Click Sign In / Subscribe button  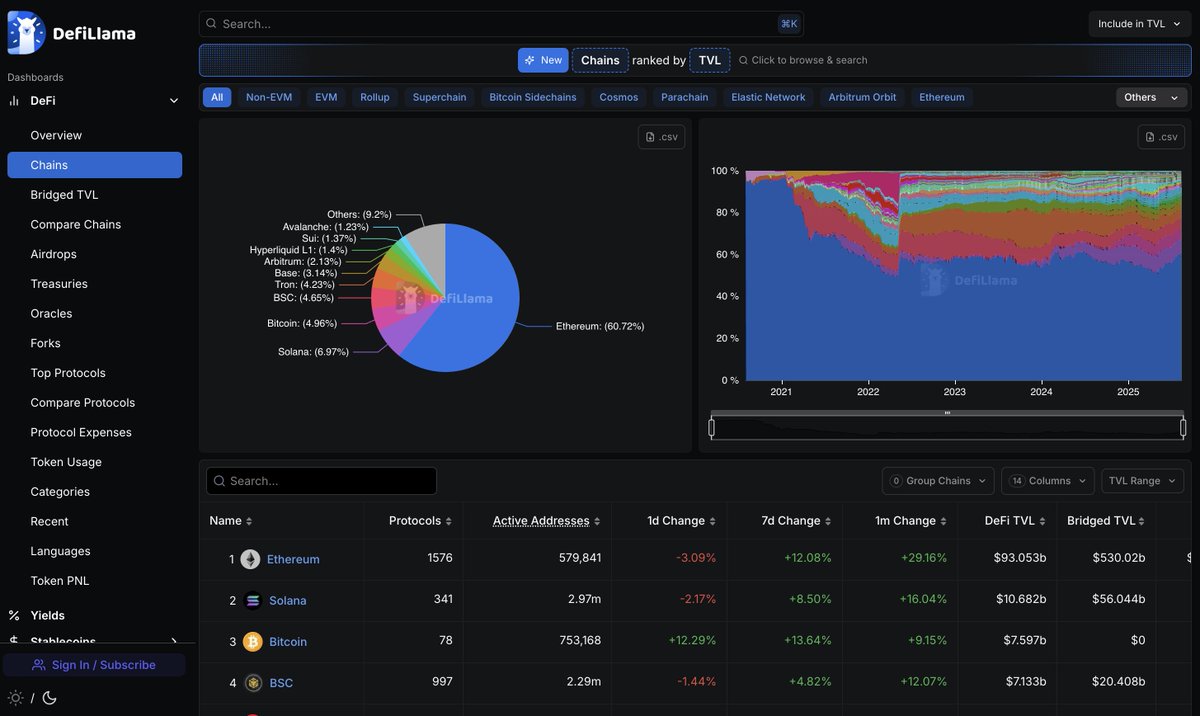coord(94,665)
